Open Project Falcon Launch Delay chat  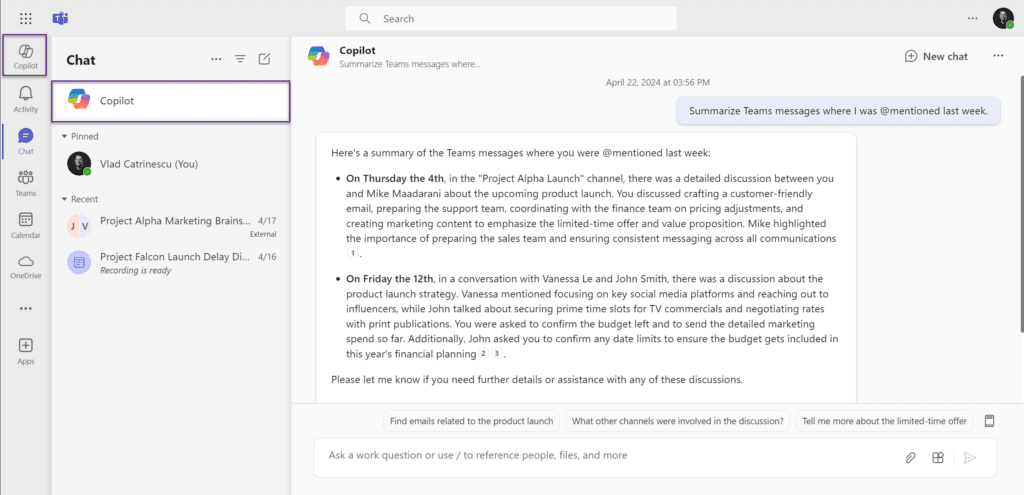(x=170, y=263)
